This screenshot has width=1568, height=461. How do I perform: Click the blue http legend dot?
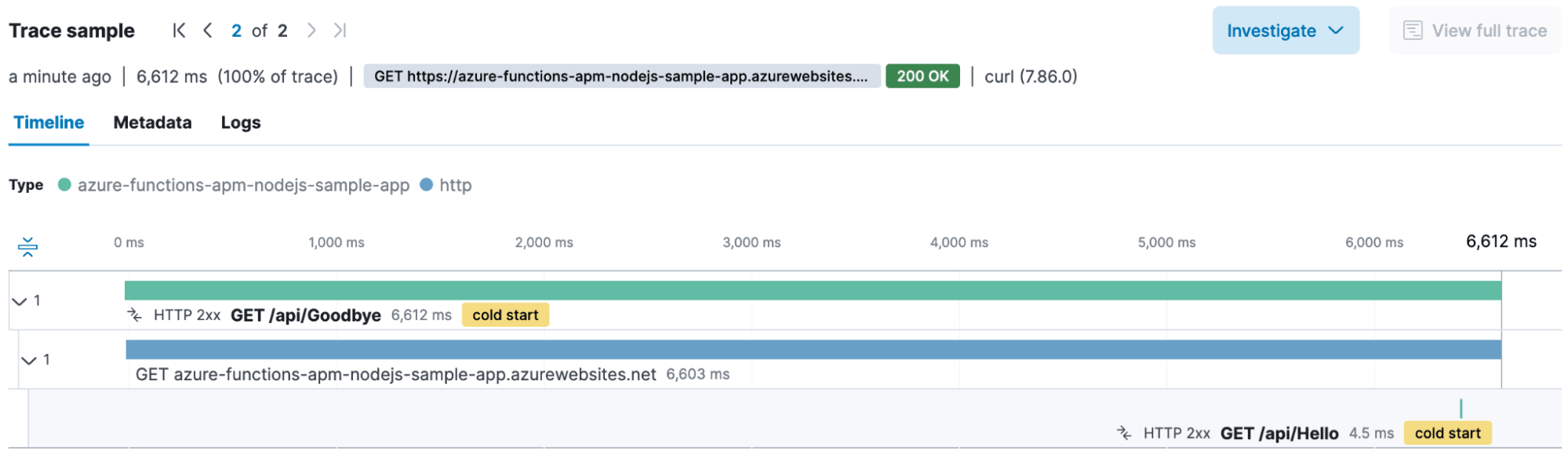pos(426,185)
